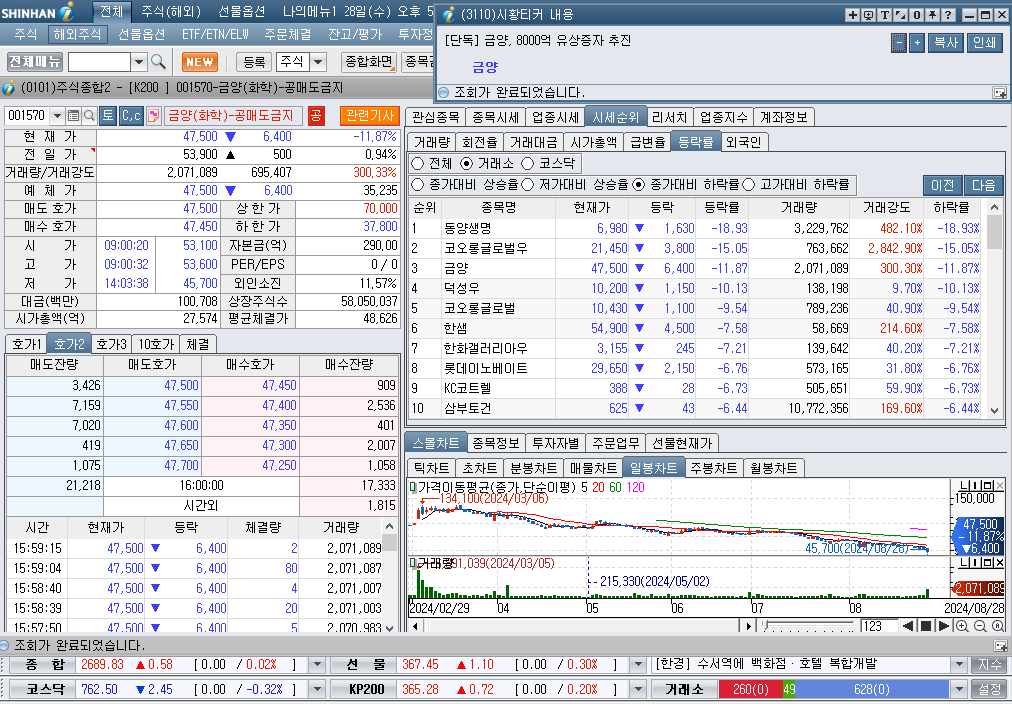This screenshot has height=704, width=1012.
Task: Click the 0 icon in news window title bar
Action: point(916,15)
